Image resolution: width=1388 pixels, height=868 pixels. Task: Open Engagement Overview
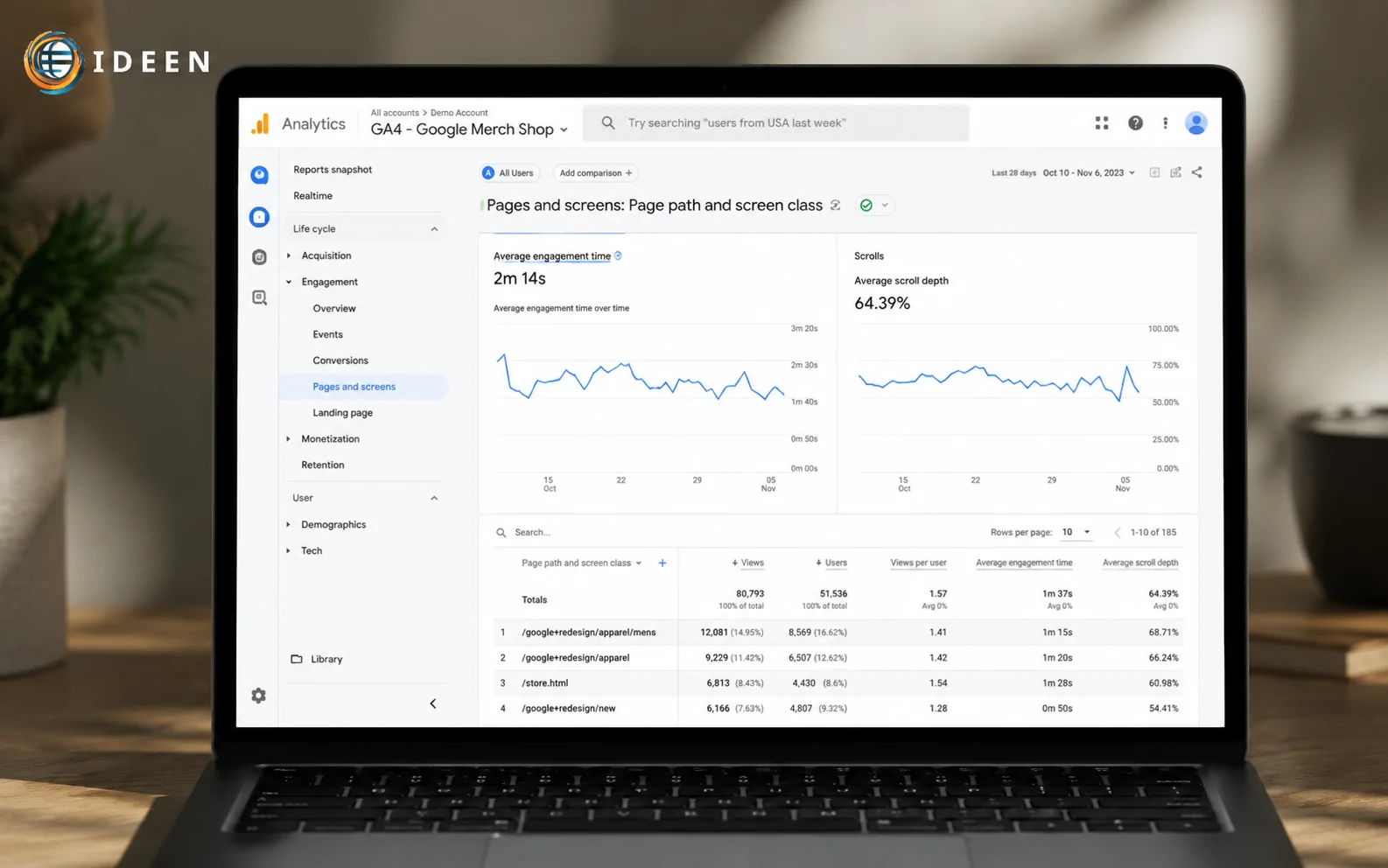pyautogui.click(x=334, y=308)
